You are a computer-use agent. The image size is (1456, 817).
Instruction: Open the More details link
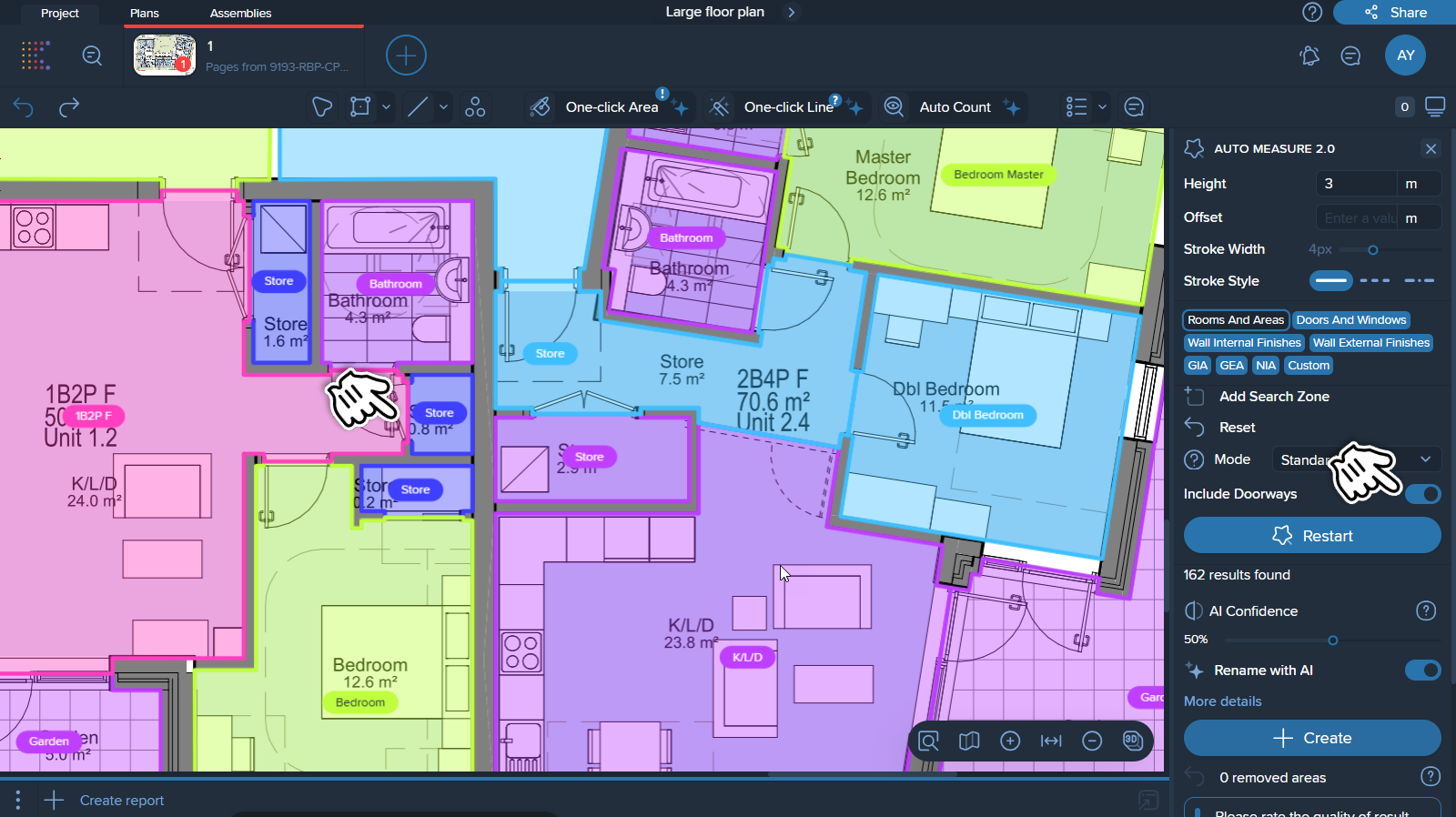pos(1222,701)
